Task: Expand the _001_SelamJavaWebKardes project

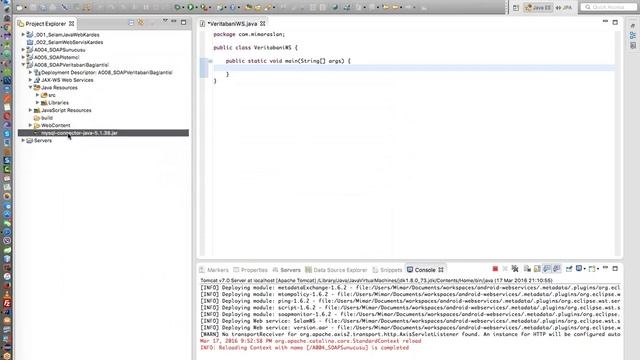Action: coord(23,35)
